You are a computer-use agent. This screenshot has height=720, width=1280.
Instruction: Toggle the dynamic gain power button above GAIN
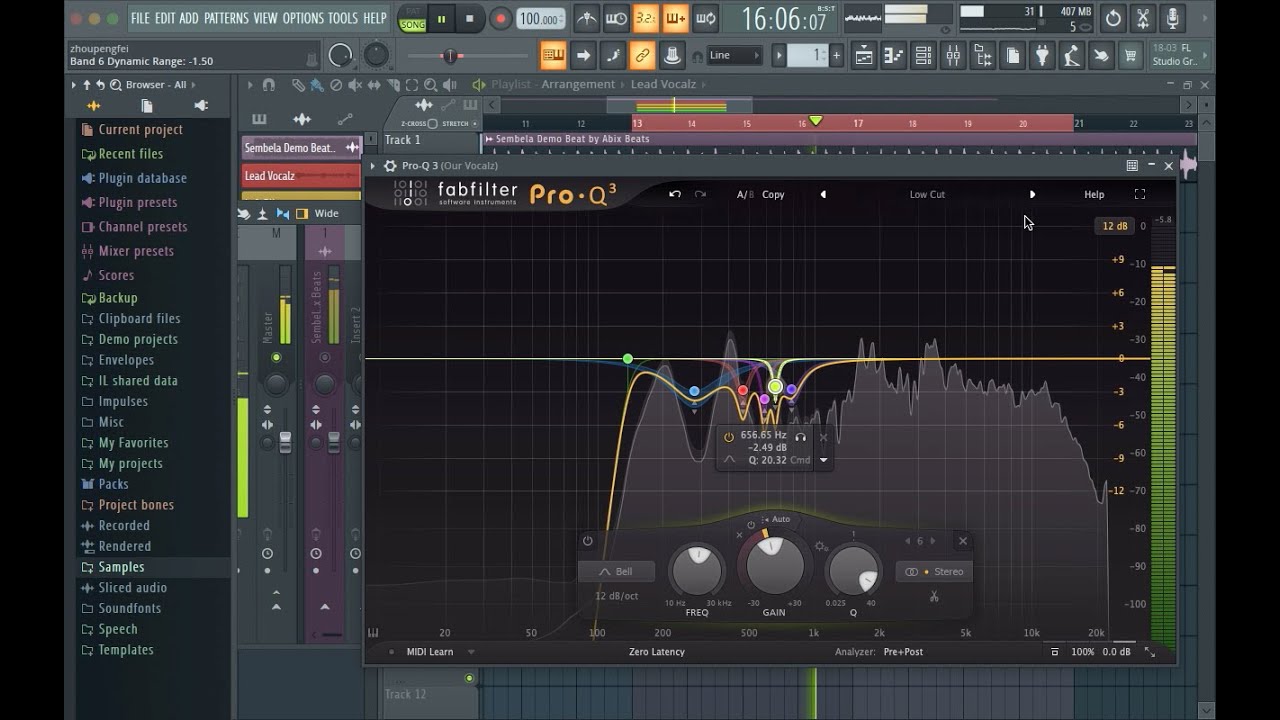coord(751,525)
